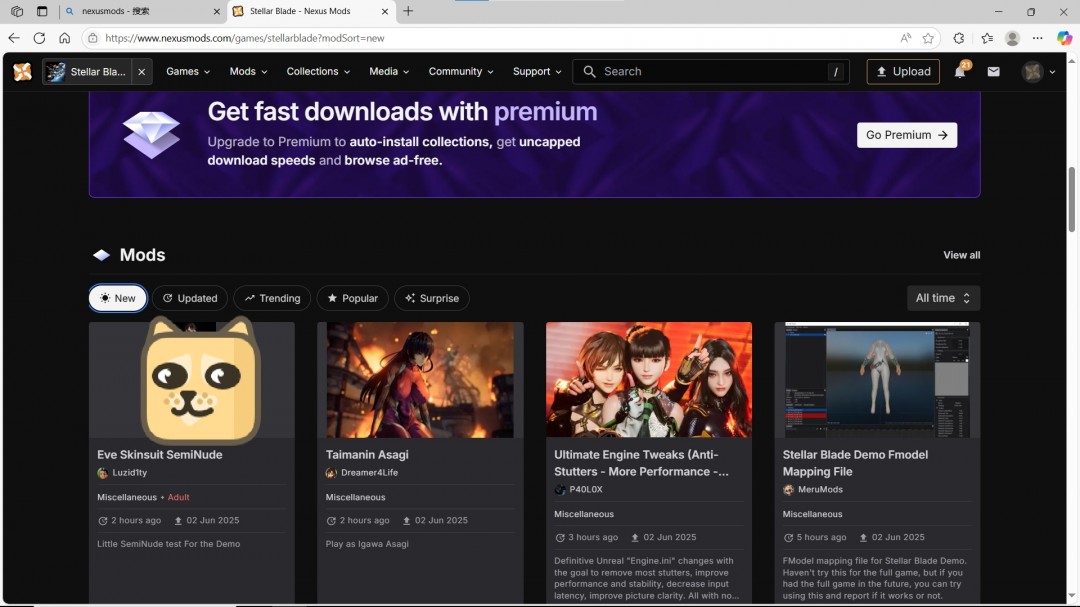The width and height of the screenshot is (1080, 607).
Task: Open the Copilot sidebar icon
Action: pos(1064,38)
